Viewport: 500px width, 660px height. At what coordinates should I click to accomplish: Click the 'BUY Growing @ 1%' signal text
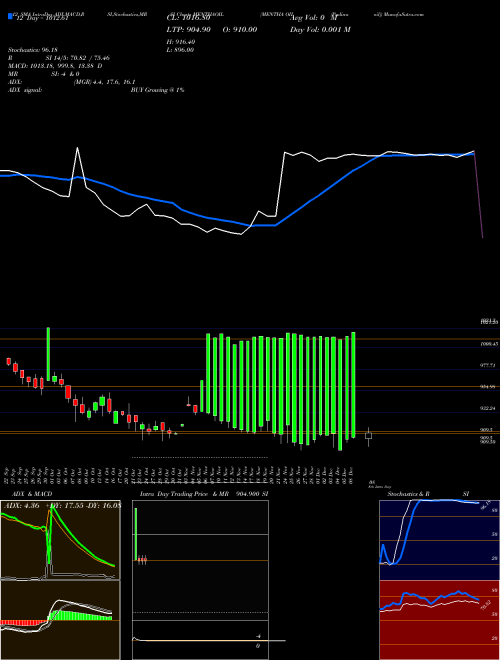157,90
